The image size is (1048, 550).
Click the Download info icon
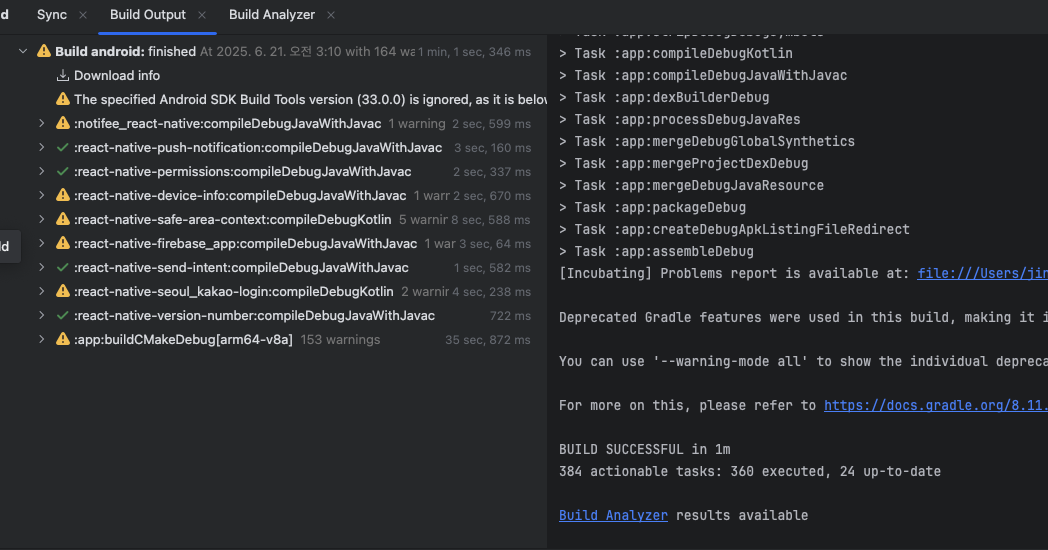[63, 75]
